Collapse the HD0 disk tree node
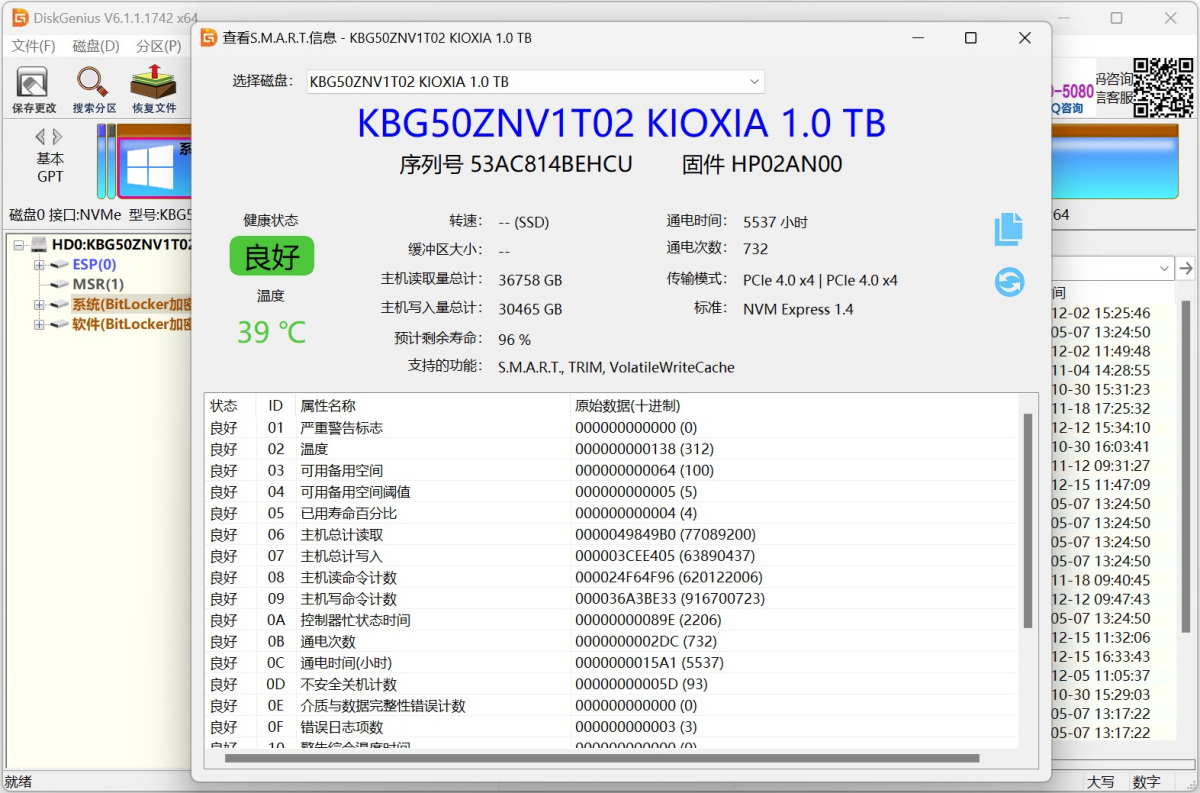 click(19, 245)
